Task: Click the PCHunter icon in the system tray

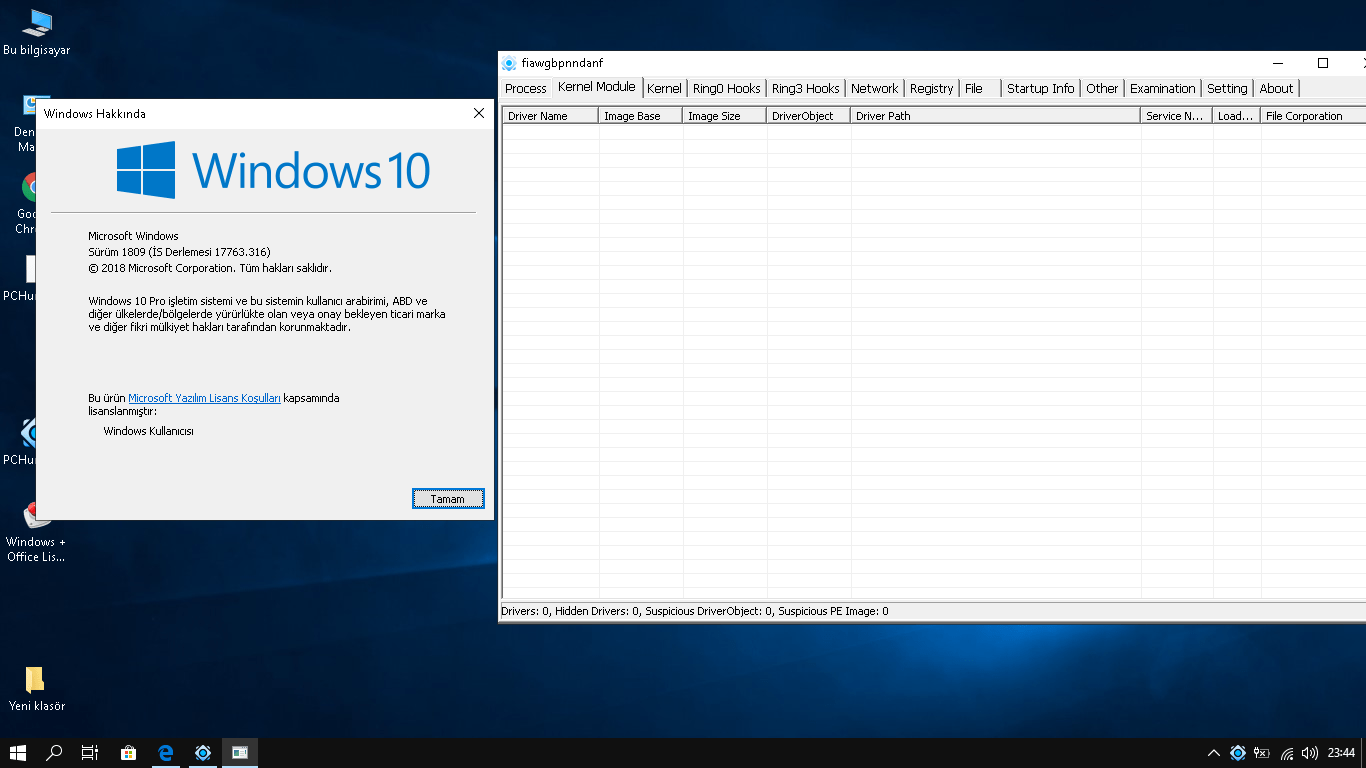Action: (x=1238, y=753)
